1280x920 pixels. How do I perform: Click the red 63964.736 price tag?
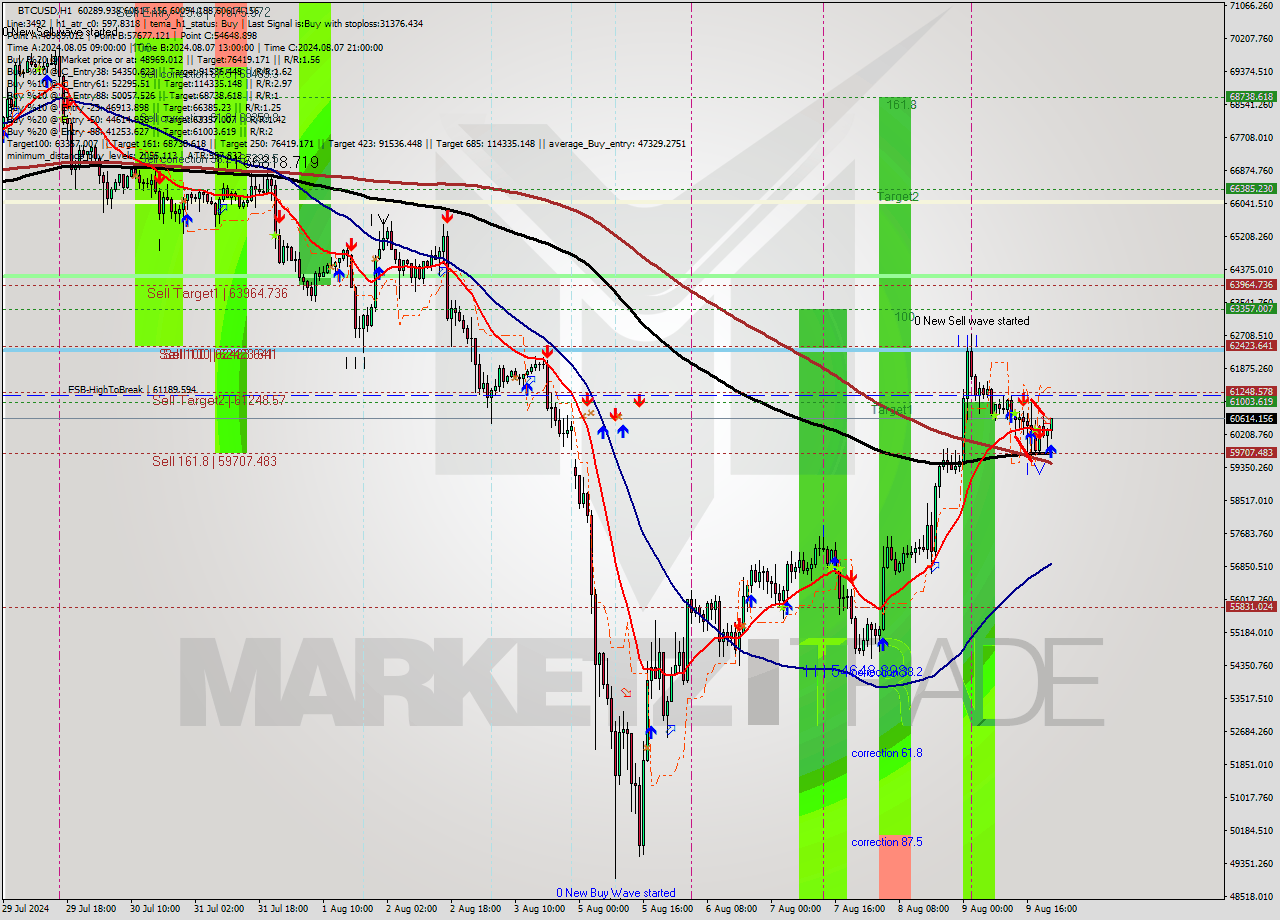click(x=1250, y=285)
